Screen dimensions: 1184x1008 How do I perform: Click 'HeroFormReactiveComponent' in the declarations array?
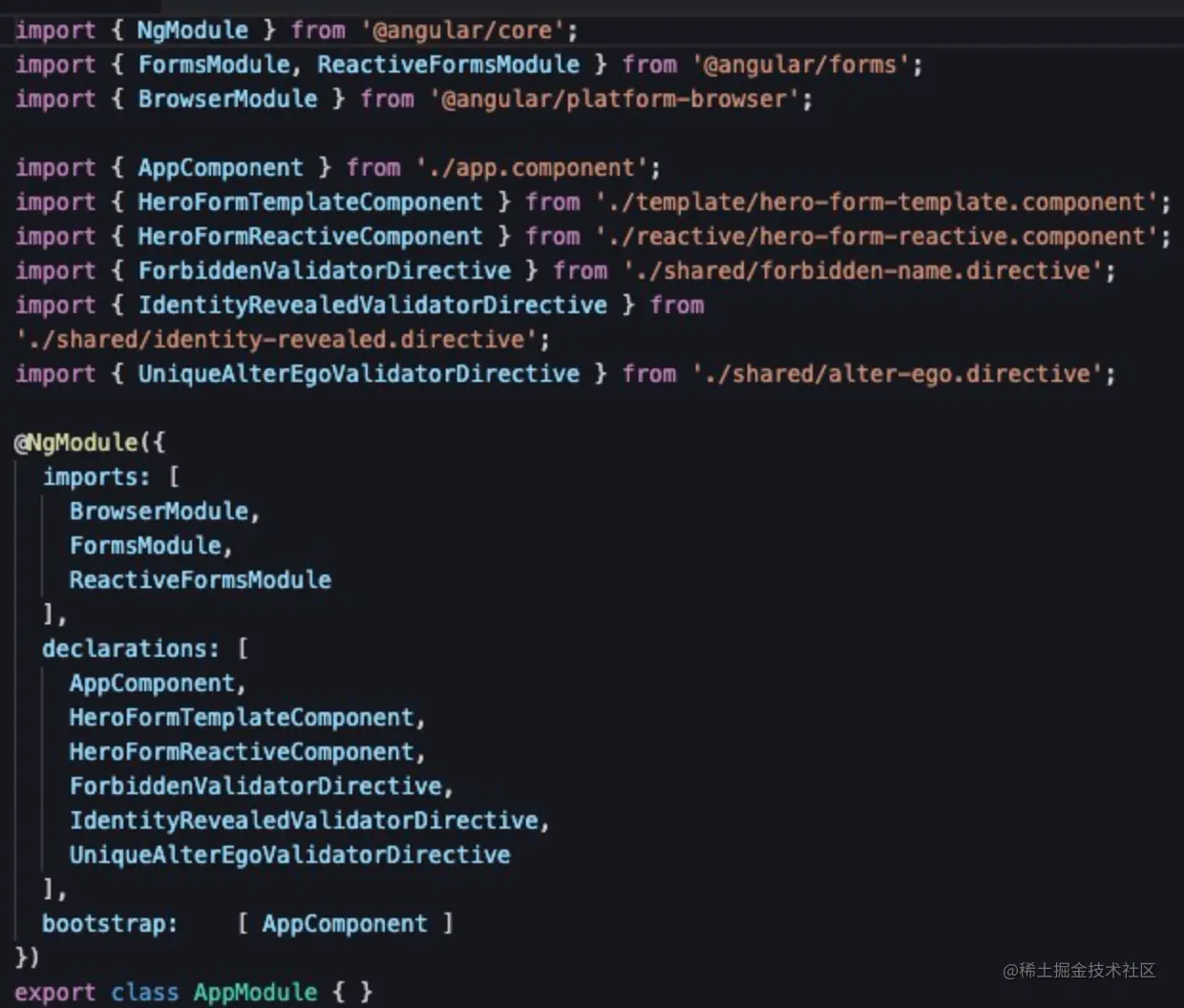[x=242, y=752]
